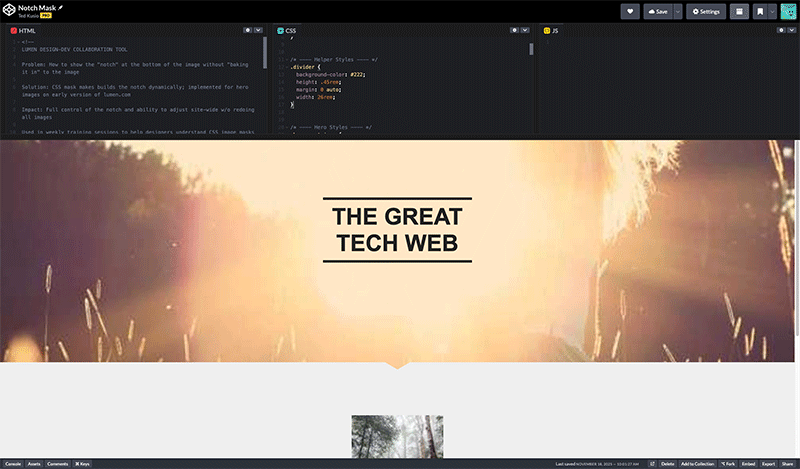The image size is (800, 469).
Task: Love this pen with heart button
Action: [x=630, y=11]
